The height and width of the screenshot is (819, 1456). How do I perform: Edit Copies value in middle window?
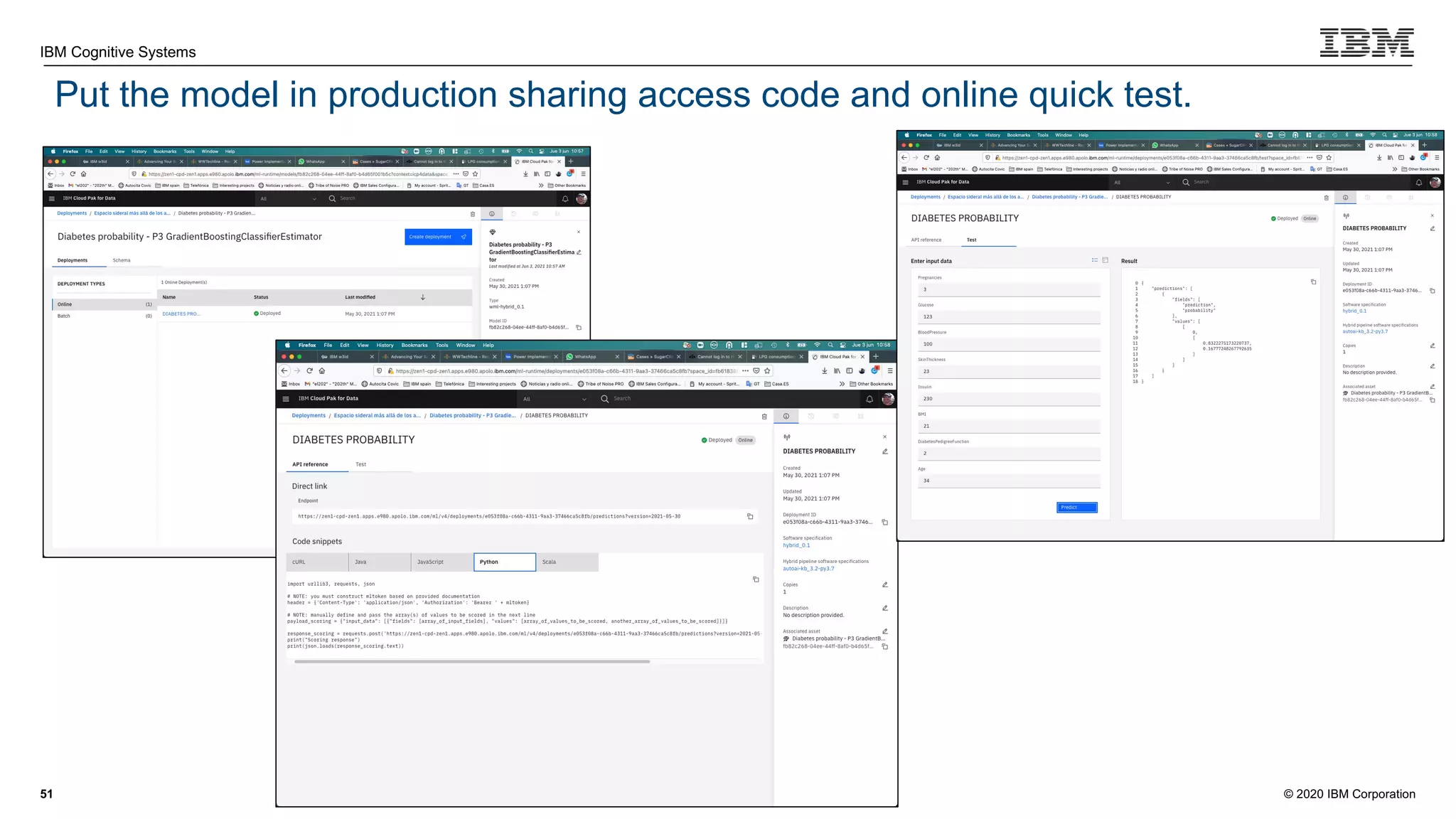point(885,585)
